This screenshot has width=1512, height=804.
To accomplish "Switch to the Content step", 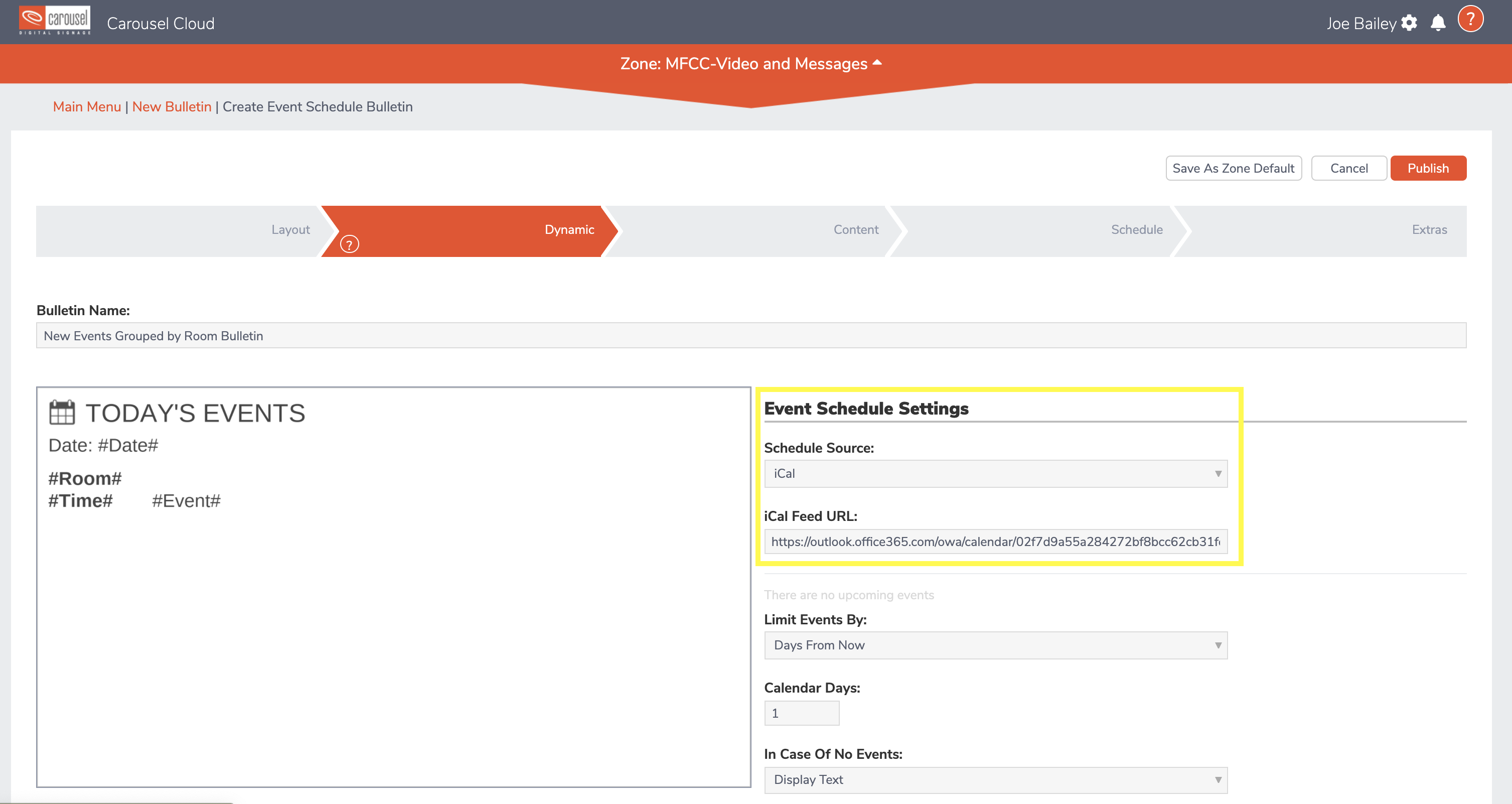I will pyautogui.click(x=855, y=230).
